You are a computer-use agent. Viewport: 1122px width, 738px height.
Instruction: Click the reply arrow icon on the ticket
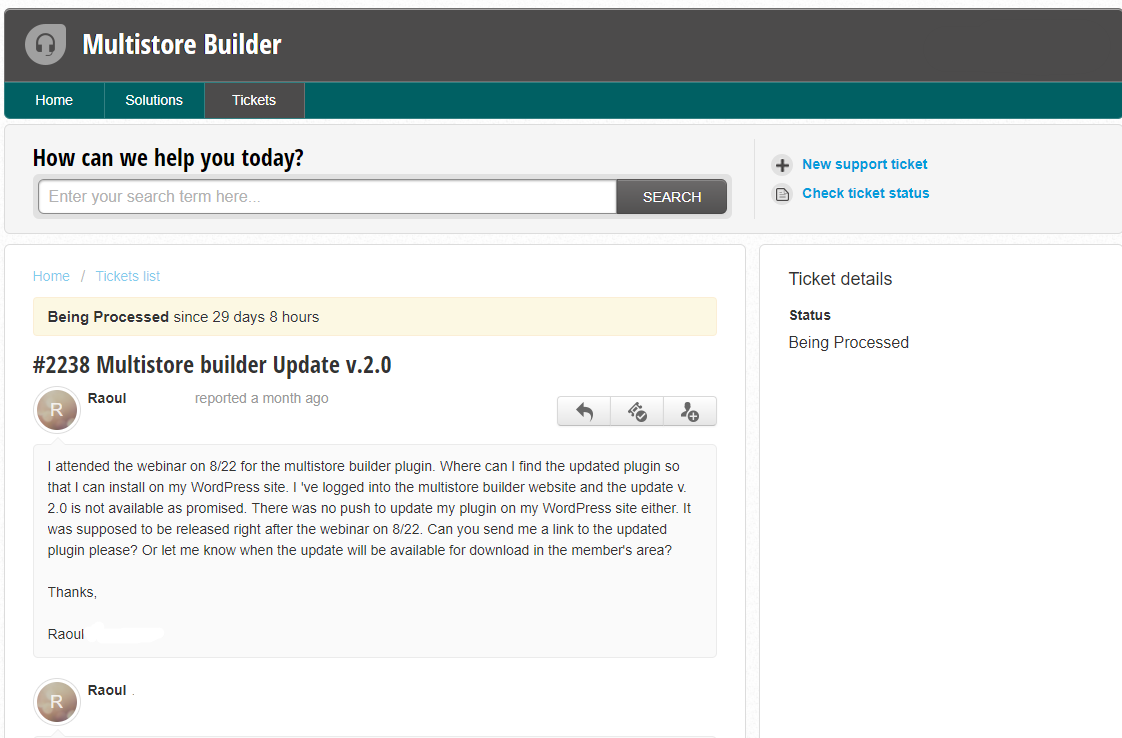coord(585,412)
